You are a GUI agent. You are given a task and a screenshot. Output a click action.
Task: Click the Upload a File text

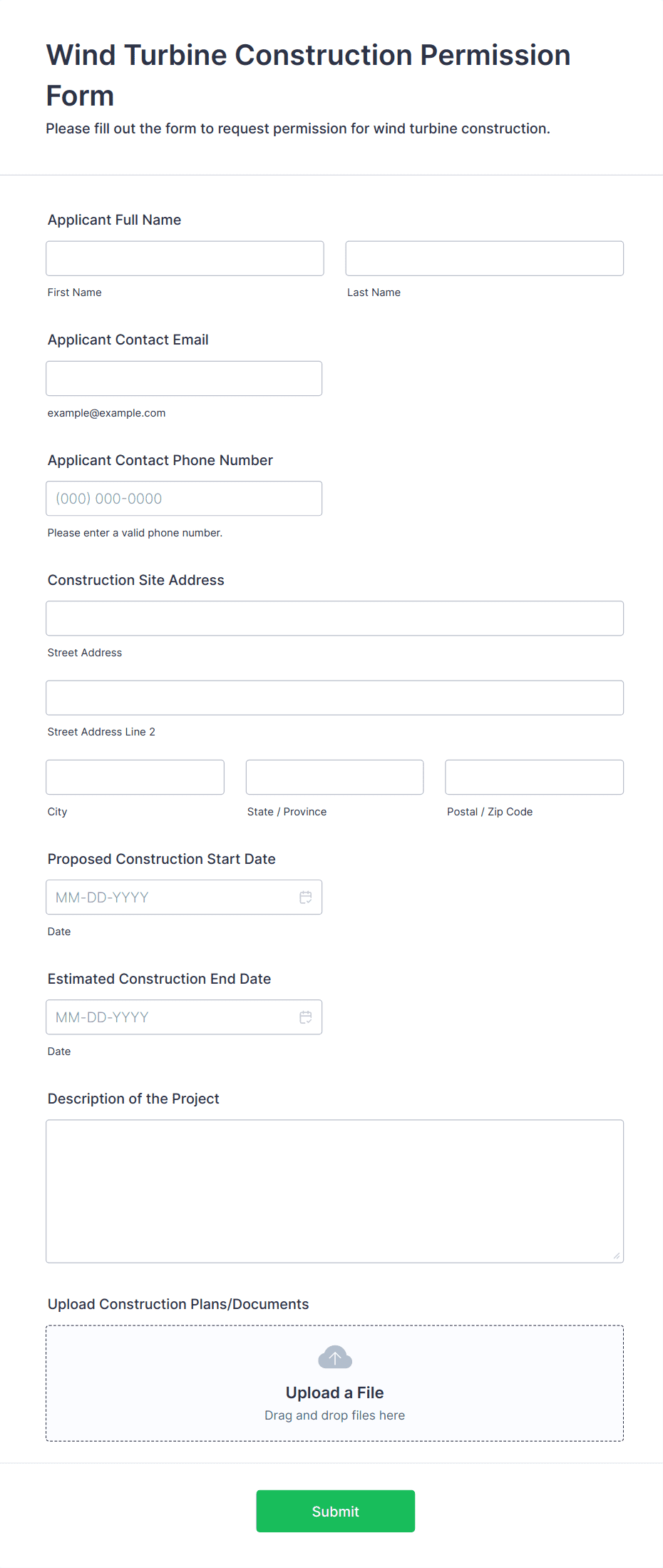click(335, 1393)
